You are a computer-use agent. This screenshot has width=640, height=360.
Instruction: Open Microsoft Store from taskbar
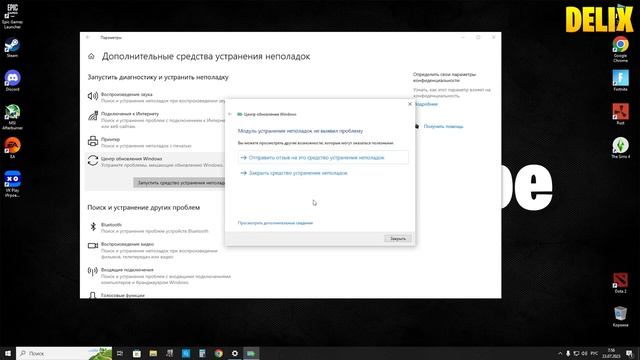[137, 353]
